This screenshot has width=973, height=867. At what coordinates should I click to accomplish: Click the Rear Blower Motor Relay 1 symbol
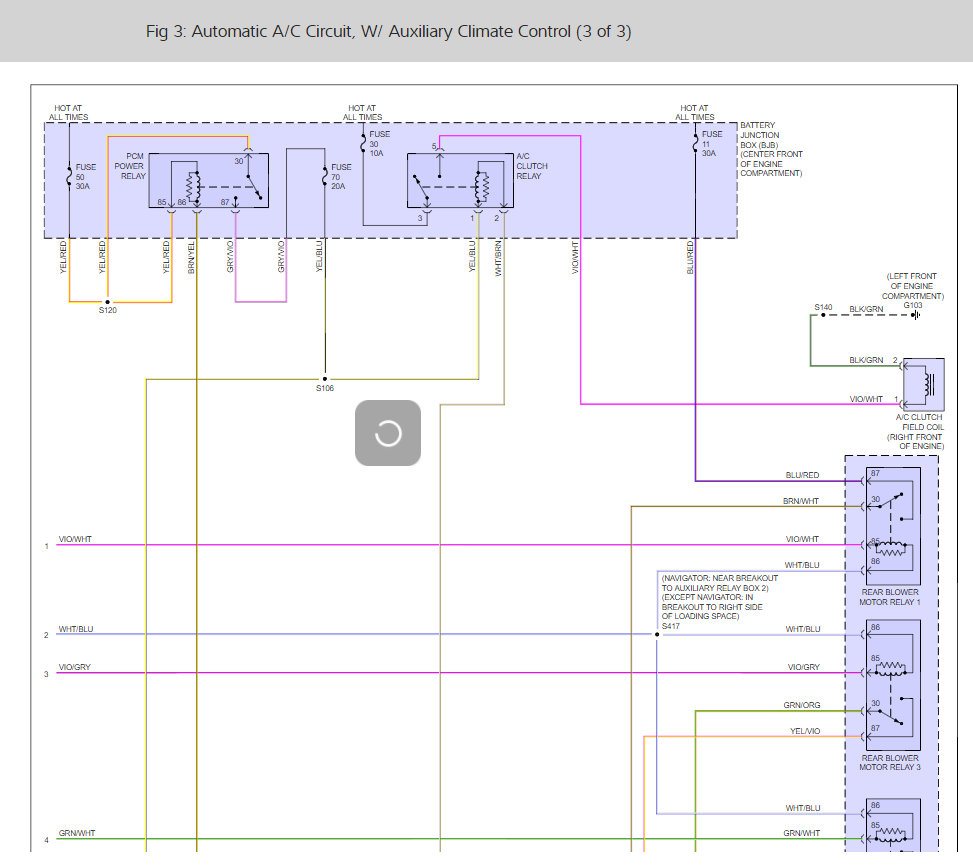click(892, 525)
